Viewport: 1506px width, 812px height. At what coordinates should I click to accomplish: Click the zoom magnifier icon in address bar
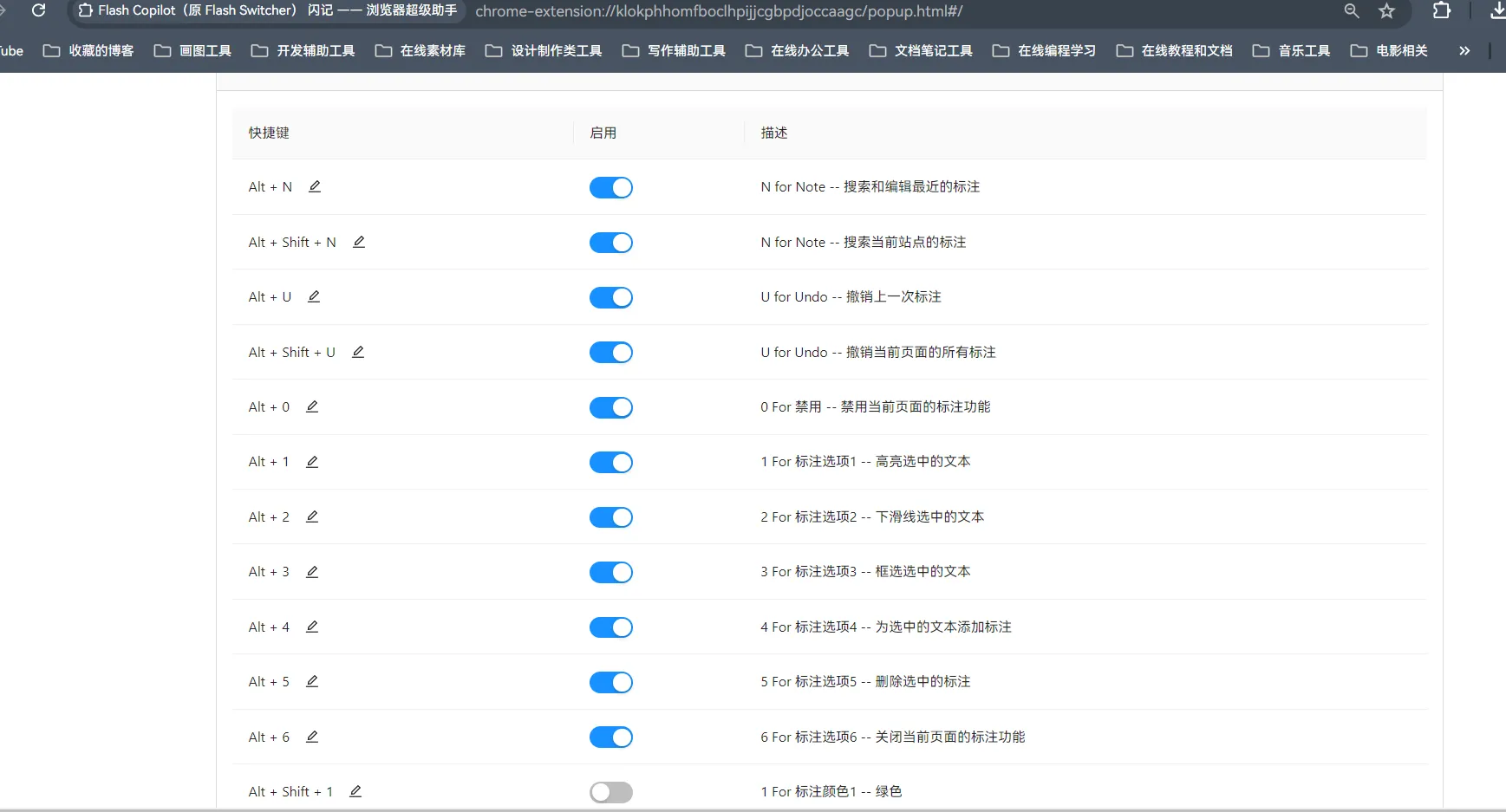[1352, 11]
